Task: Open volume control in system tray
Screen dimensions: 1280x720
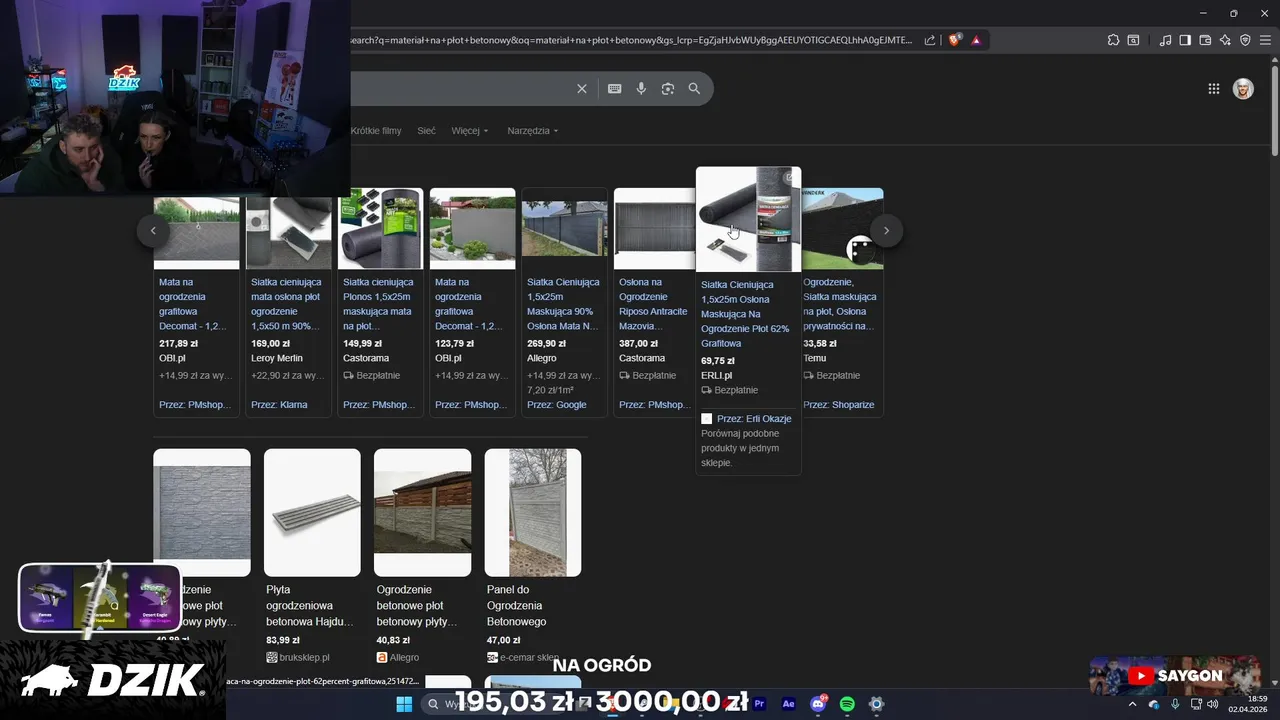Action: coord(1212,704)
